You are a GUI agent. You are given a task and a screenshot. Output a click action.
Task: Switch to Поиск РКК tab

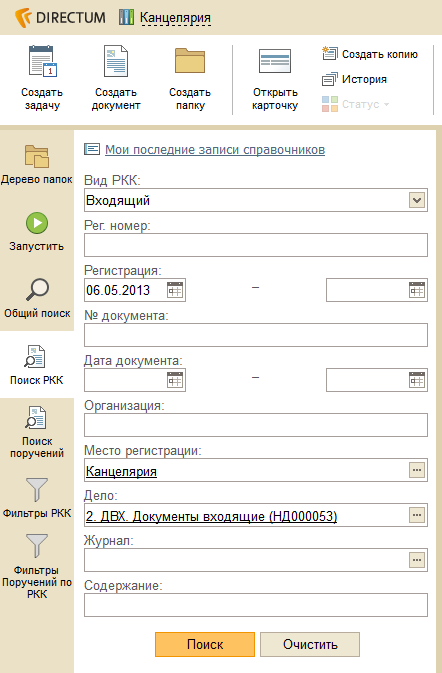pos(36,365)
